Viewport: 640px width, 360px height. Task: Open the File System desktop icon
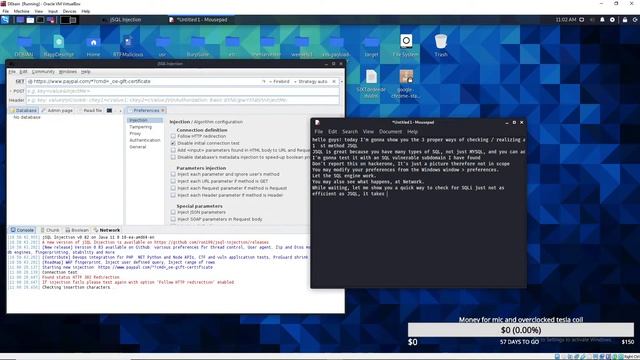[406, 45]
